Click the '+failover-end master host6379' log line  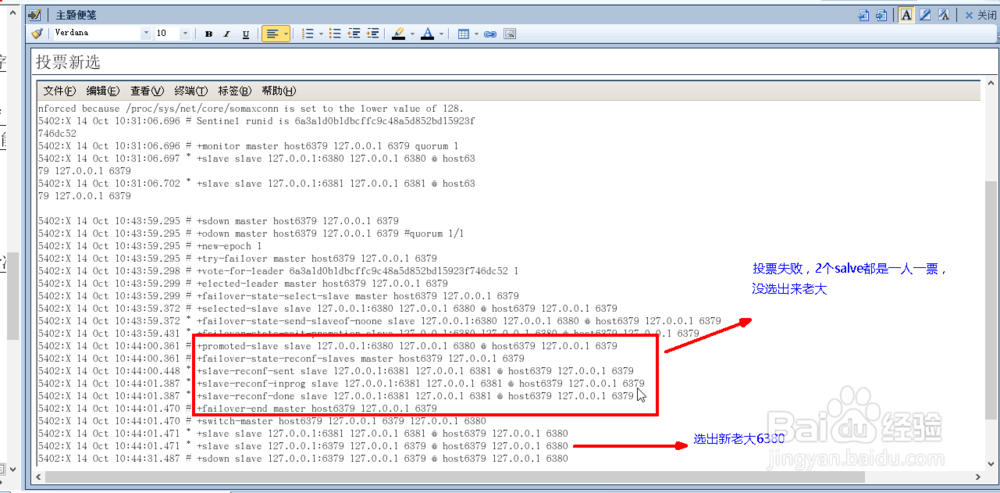pyautogui.click(x=237, y=408)
